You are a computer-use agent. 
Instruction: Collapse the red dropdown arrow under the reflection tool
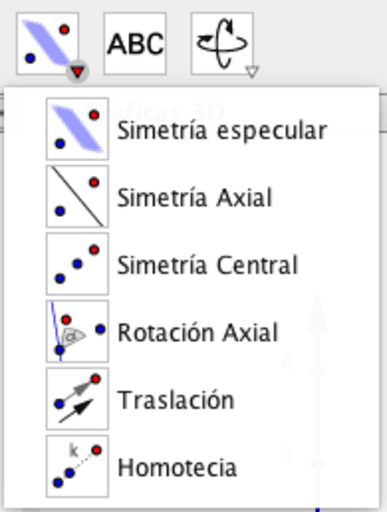coord(77,72)
